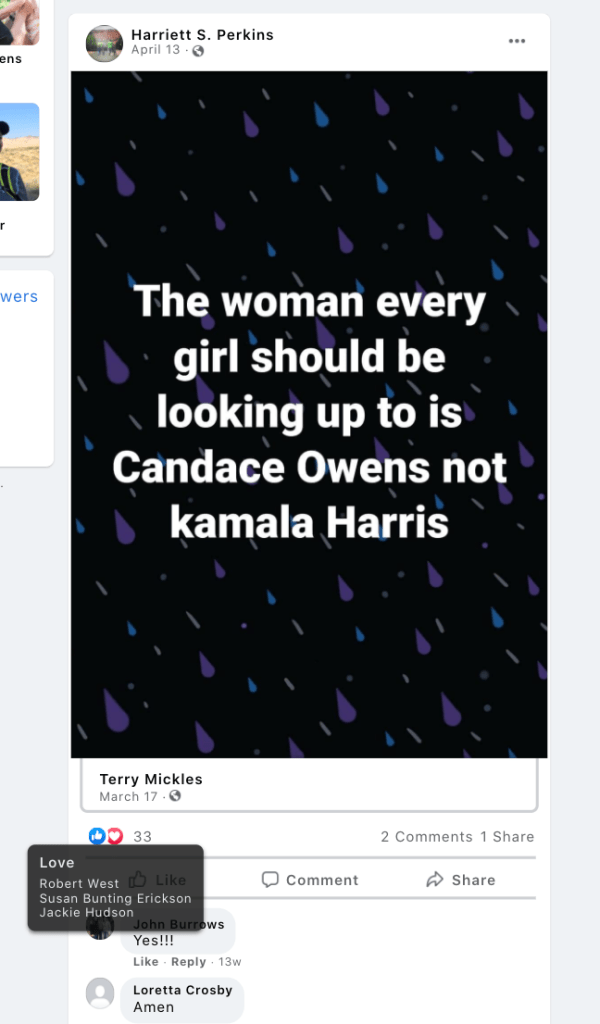
Task: Open Loretta Crosby's profile name
Action: (x=182, y=990)
